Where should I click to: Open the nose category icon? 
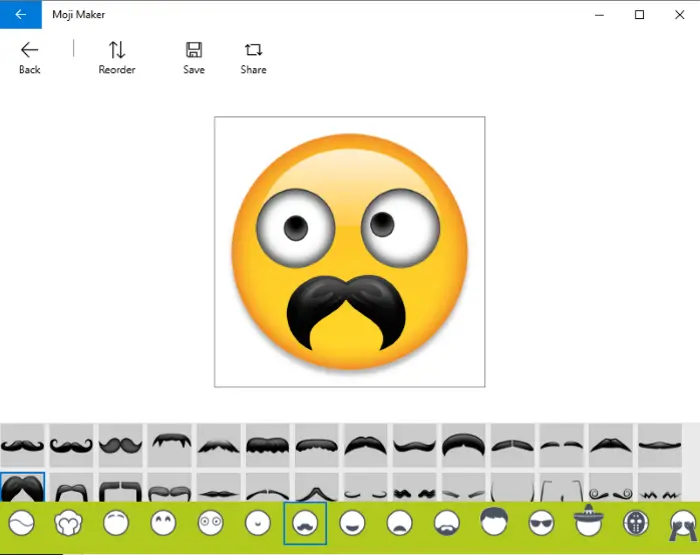(258, 523)
